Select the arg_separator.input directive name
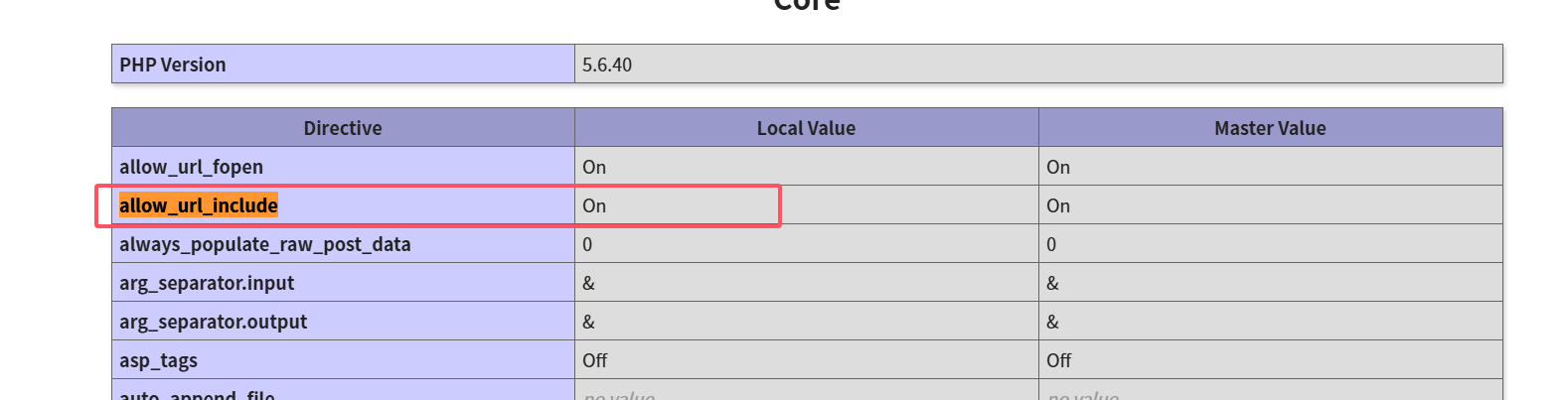This screenshot has width=1568, height=400. 207,283
